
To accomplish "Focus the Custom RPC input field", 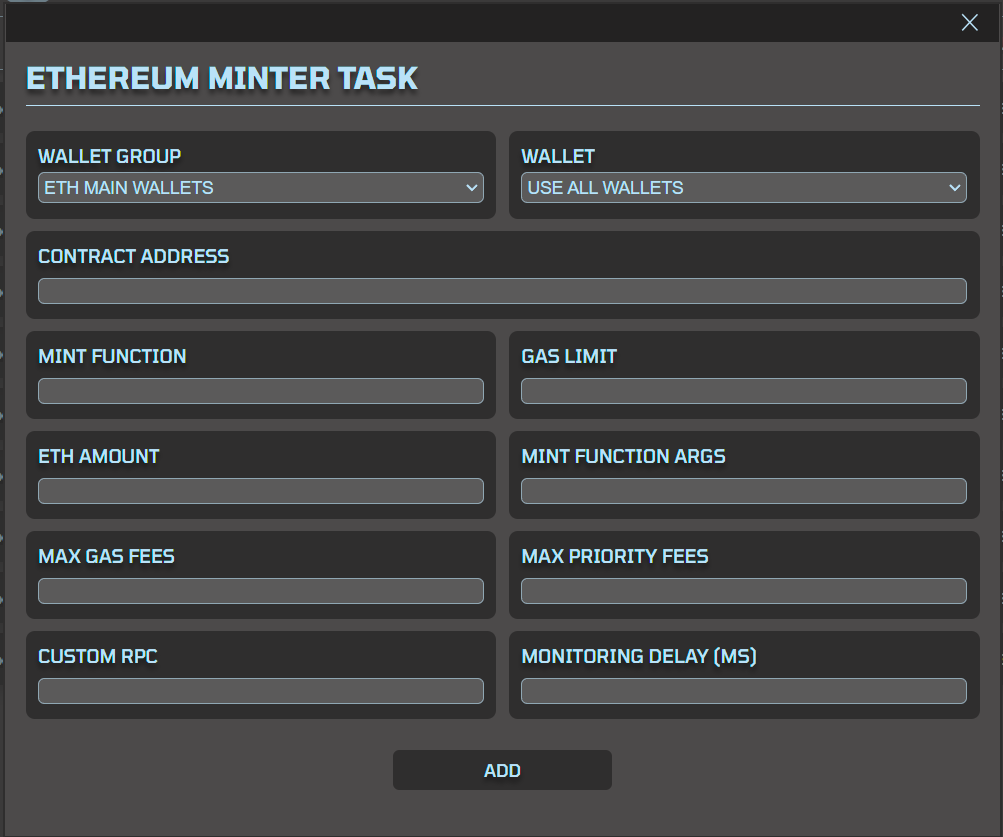I will click(x=260, y=691).
